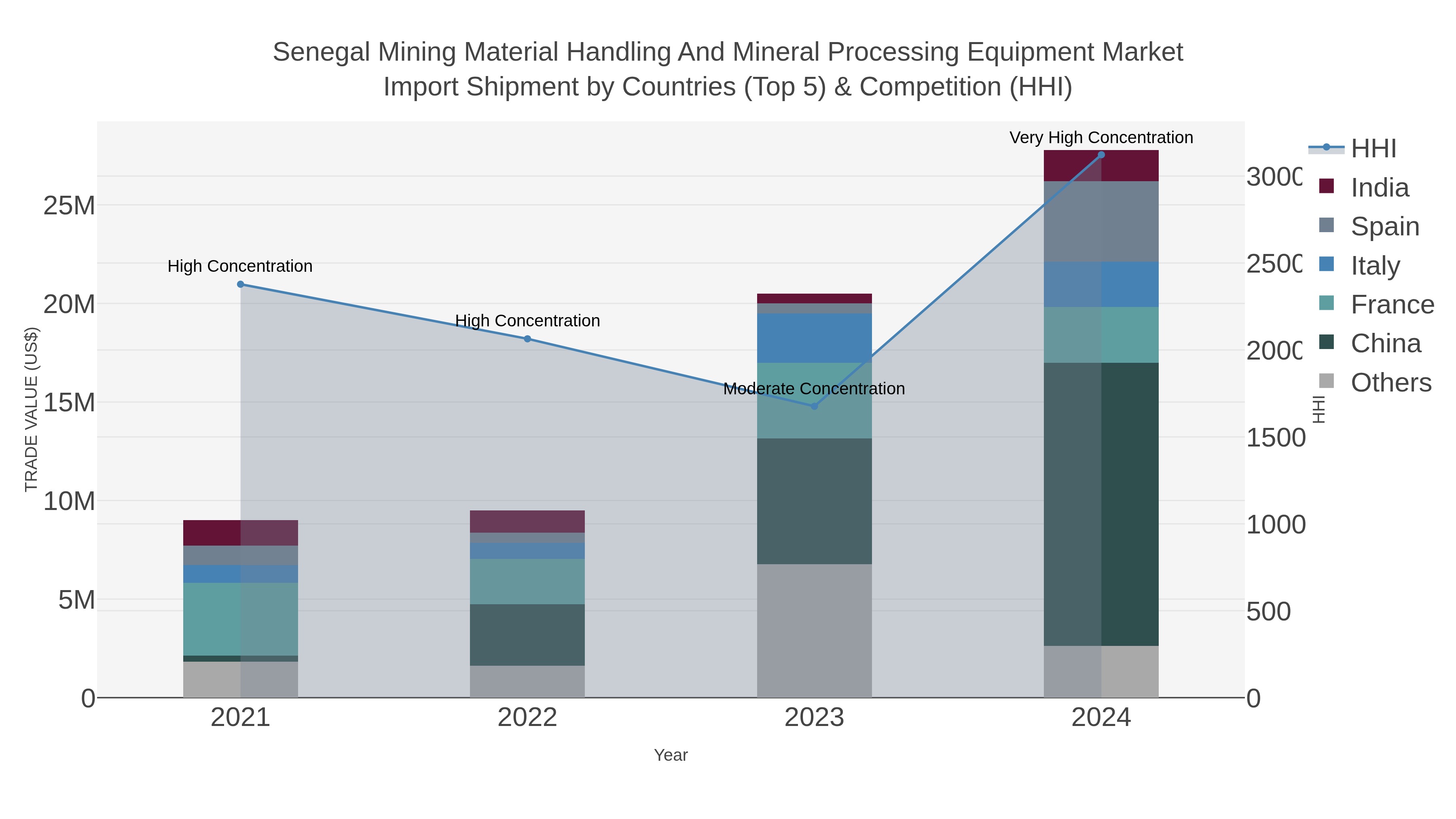The width and height of the screenshot is (1456, 819).
Task: Click the 2023 x-axis tick label
Action: pos(814,718)
